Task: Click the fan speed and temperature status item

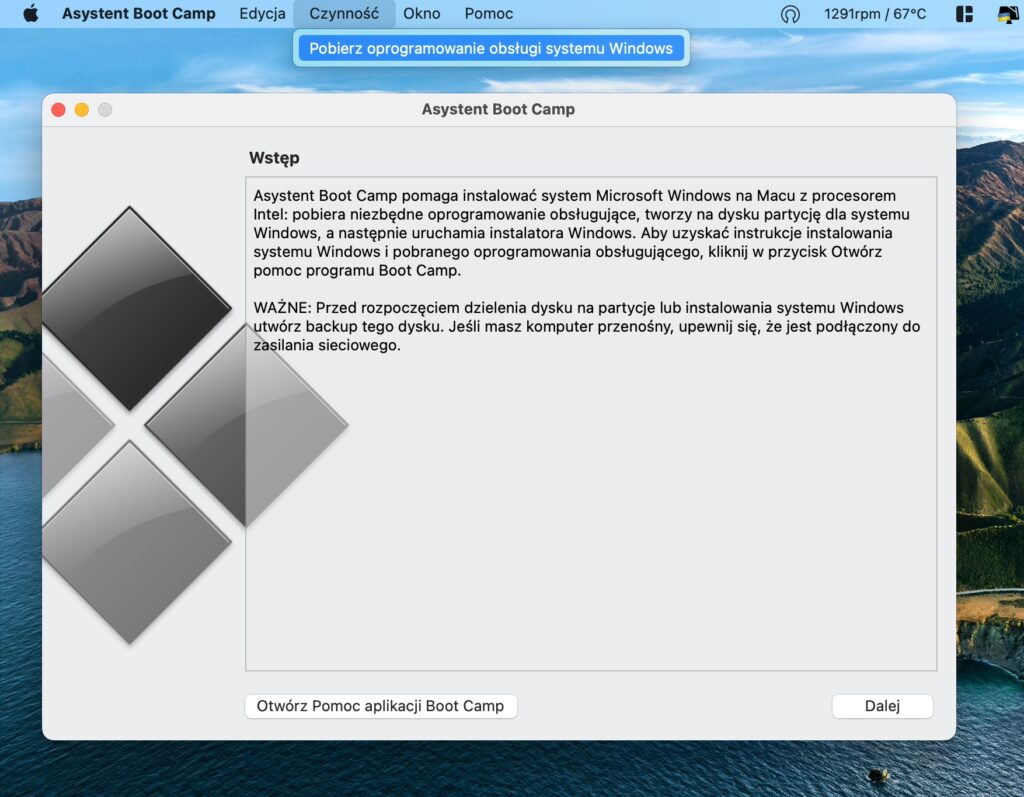Action: (x=875, y=14)
